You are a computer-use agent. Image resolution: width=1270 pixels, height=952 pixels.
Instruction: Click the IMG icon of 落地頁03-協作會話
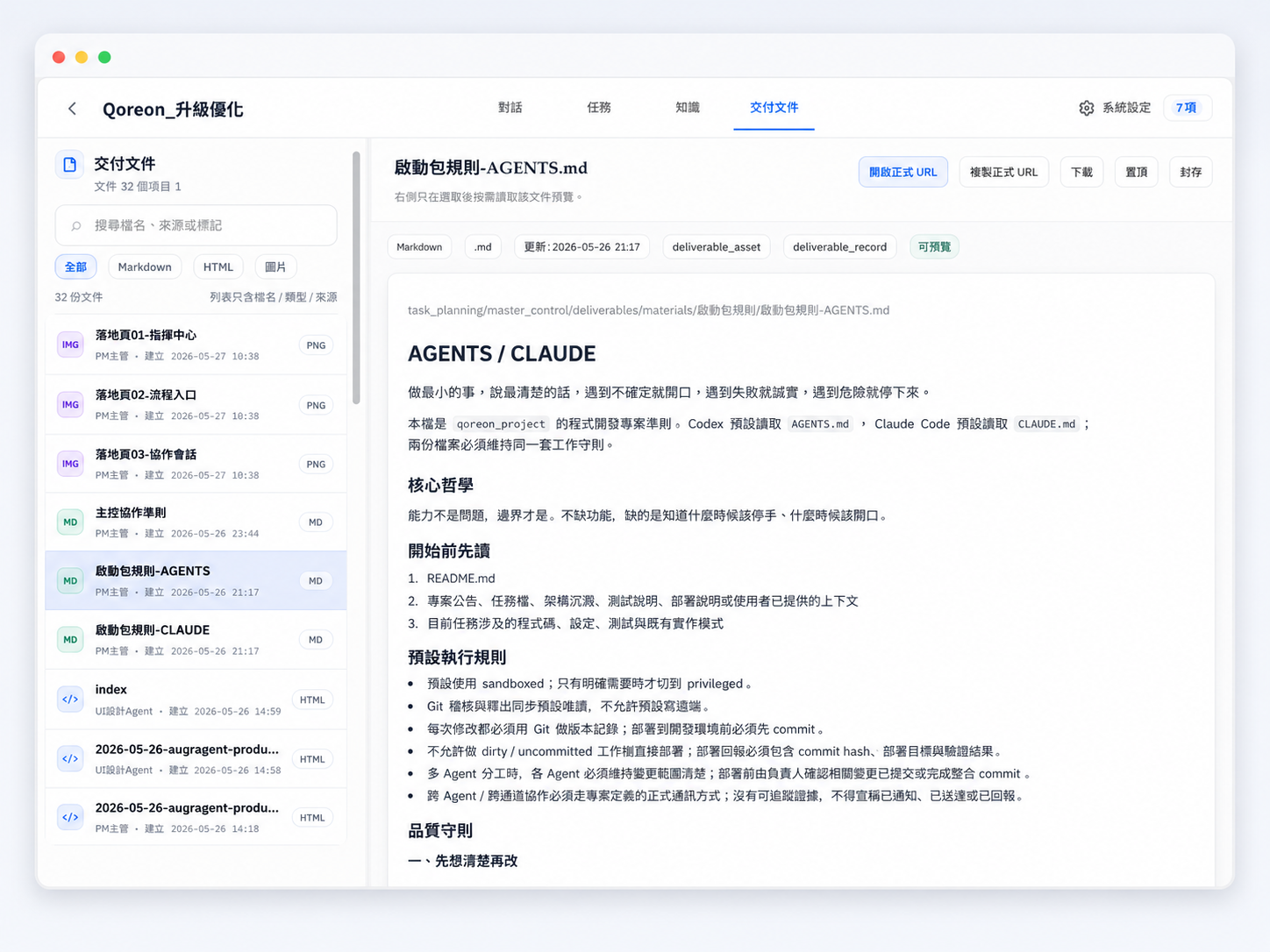click(x=70, y=464)
